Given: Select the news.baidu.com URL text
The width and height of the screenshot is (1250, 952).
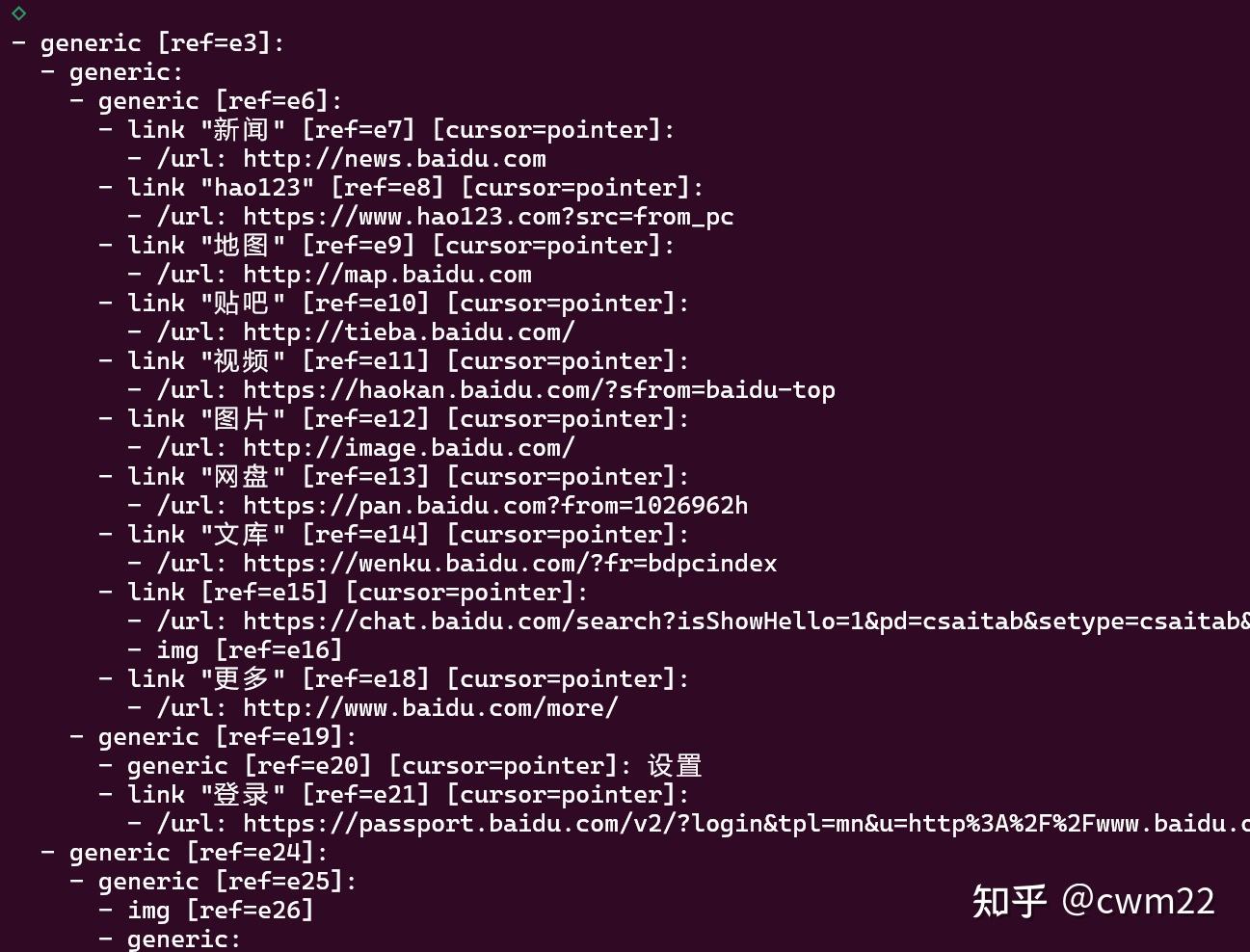Looking at the screenshot, I should pyautogui.click(x=394, y=159).
